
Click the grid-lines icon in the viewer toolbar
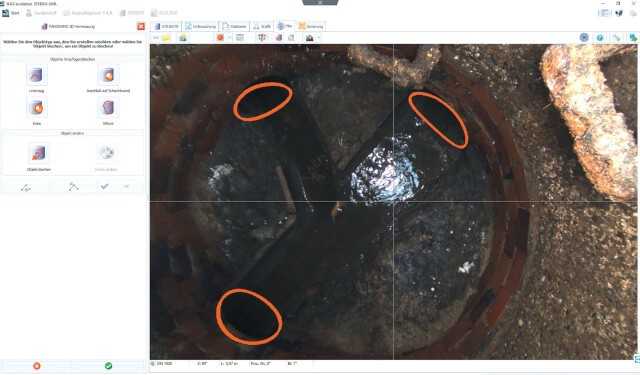pyautogui.click(x=240, y=38)
